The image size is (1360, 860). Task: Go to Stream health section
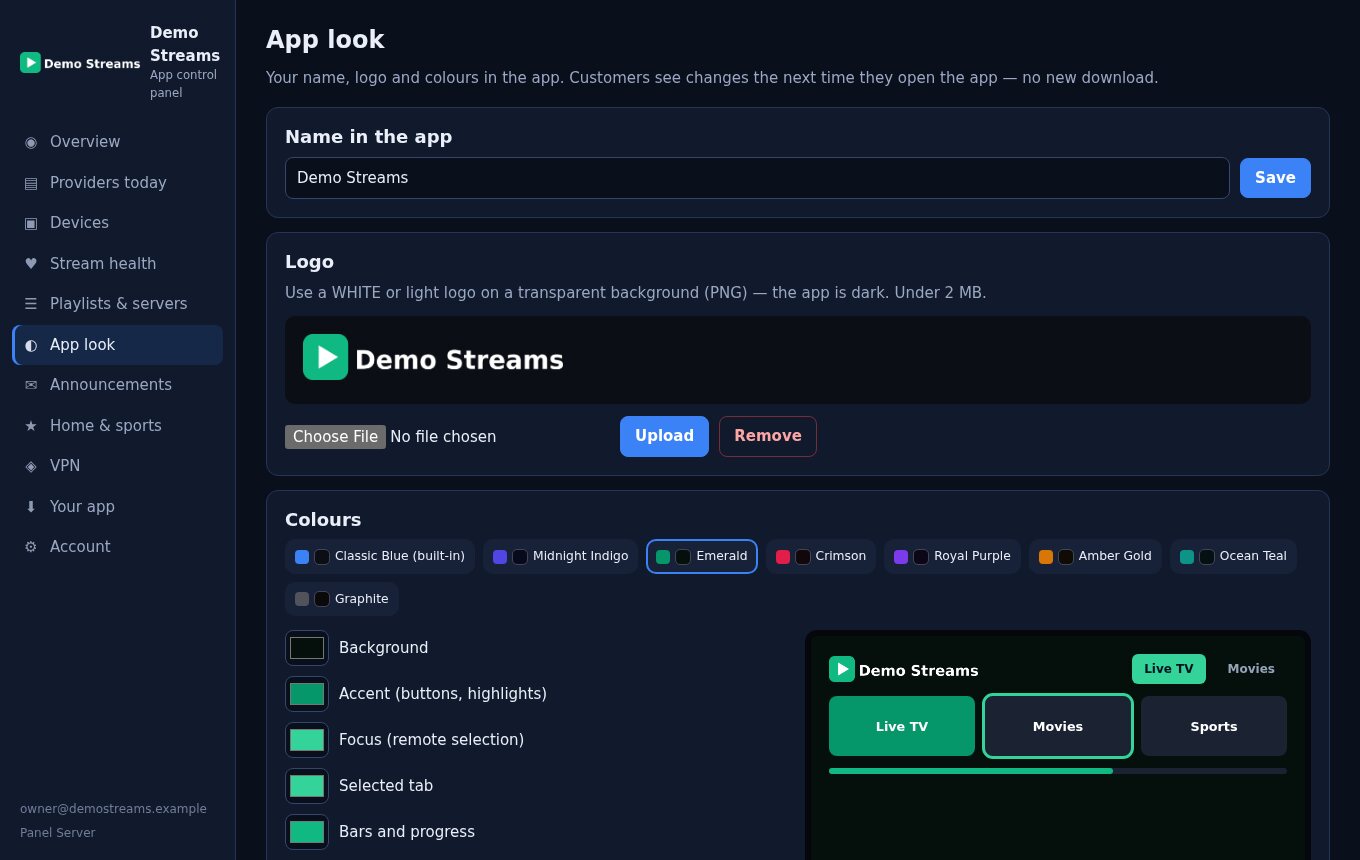point(117,264)
